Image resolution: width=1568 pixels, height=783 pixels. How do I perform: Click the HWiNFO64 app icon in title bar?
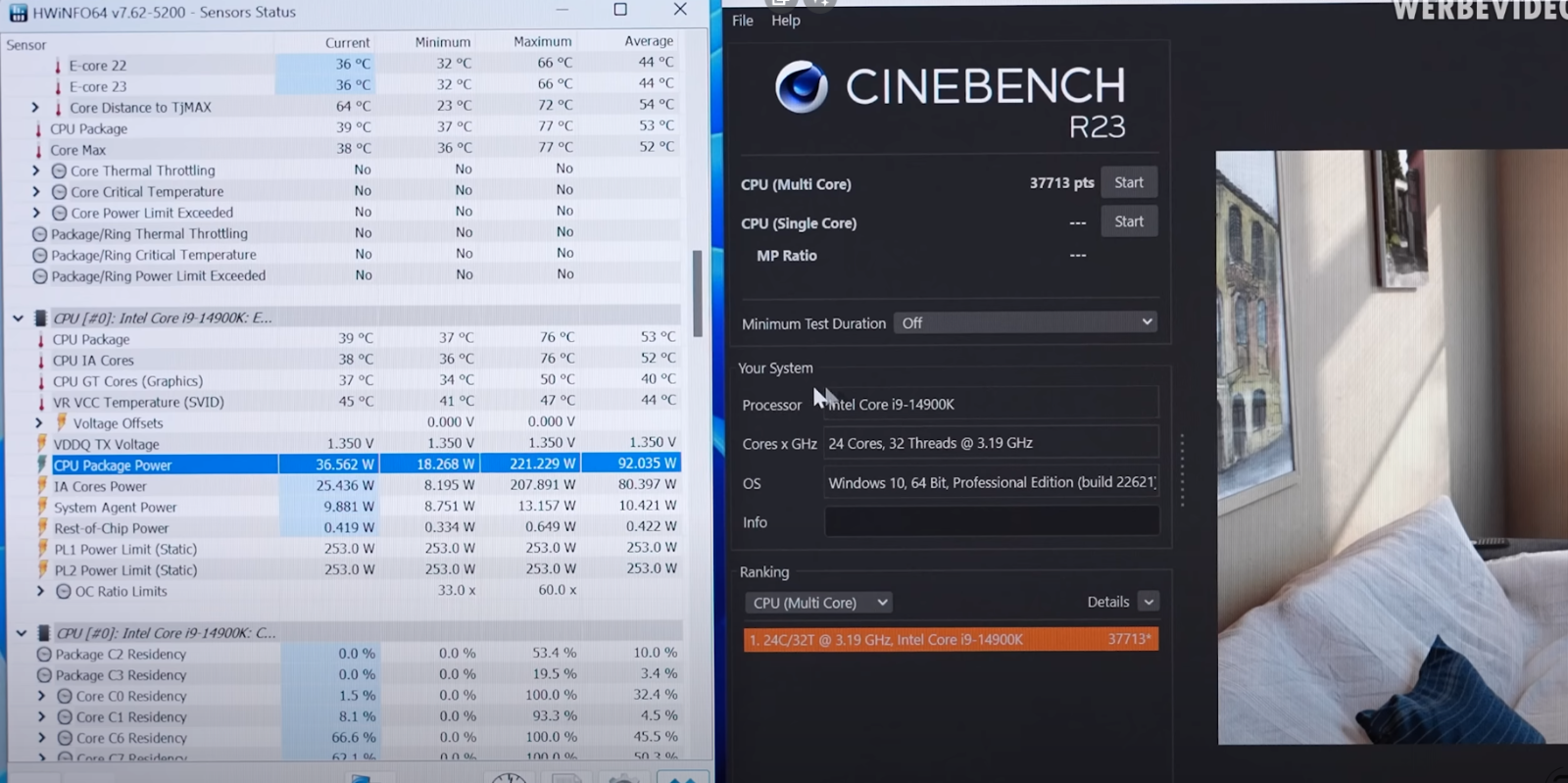[17, 13]
